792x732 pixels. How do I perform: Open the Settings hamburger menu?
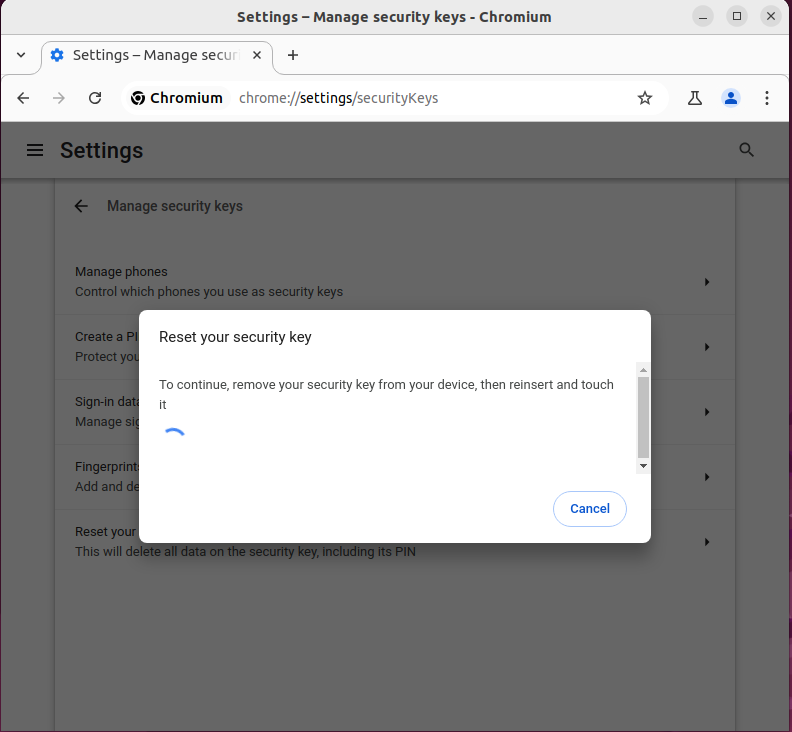click(x=35, y=150)
